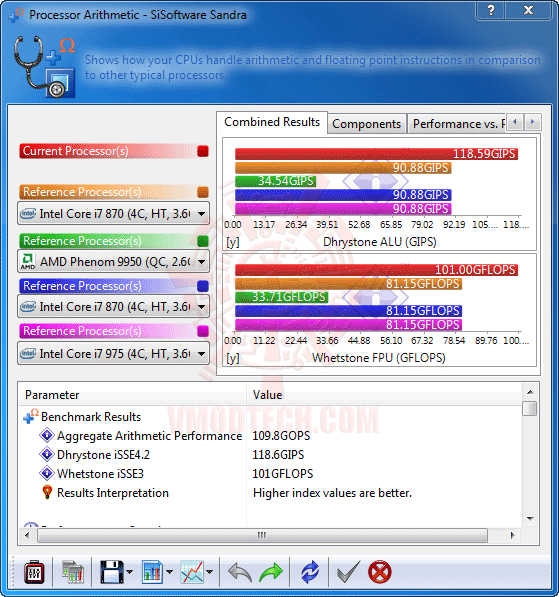Click the 101.00GFLOPS red bar
Image resolution: width=559 pixels, height=597 pixels.
tap(376, 270)
